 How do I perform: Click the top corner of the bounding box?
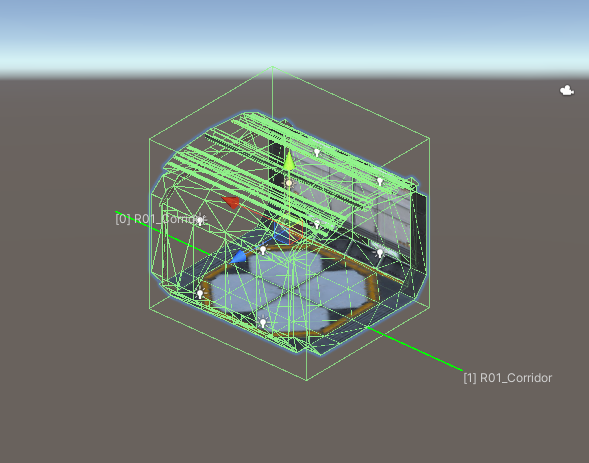[272, 67]
